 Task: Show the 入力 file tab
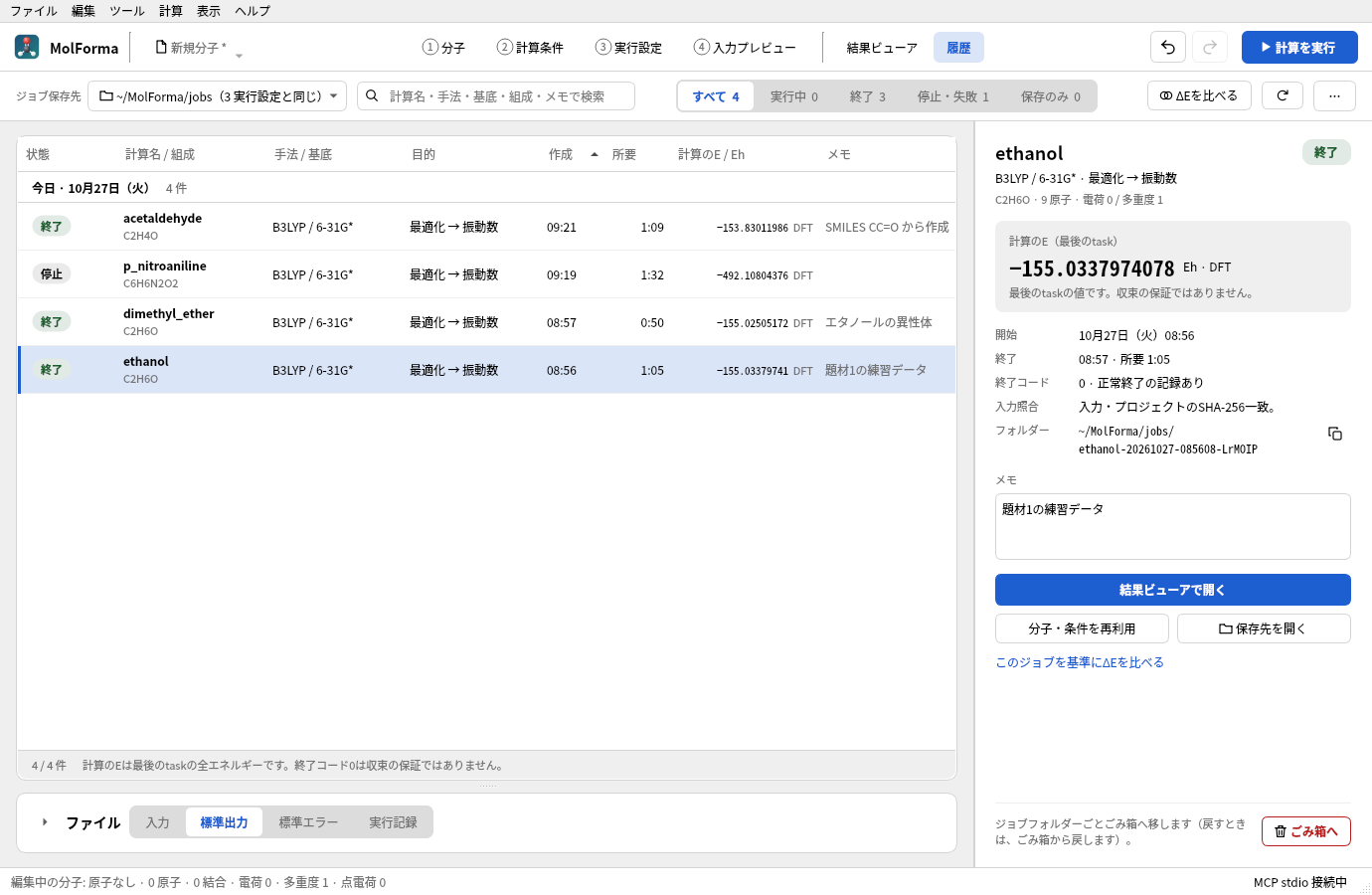pyautogui.click(x=157, y=822)
